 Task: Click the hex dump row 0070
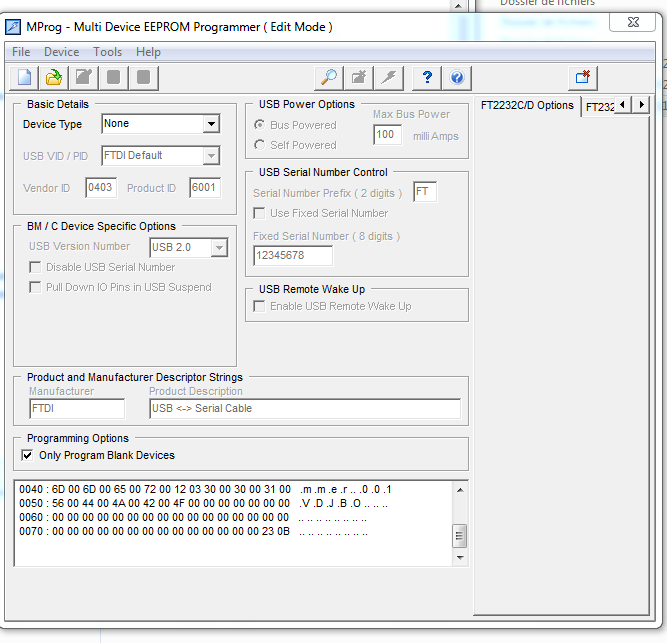coord(194,532)
